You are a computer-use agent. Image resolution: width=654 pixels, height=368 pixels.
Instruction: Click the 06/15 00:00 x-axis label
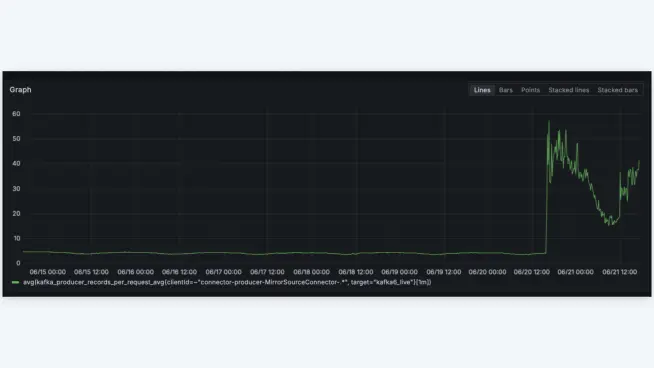(48, 272)
